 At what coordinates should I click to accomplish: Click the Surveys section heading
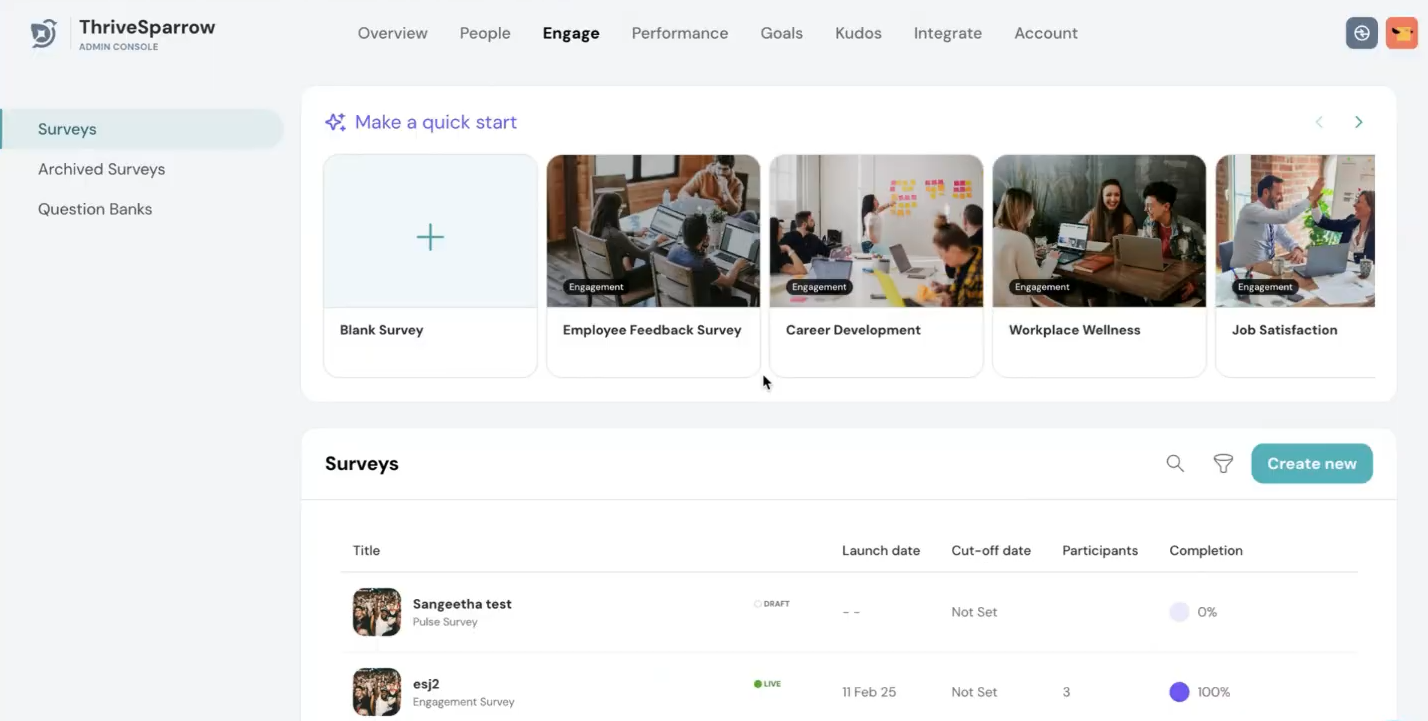(362, 464)
